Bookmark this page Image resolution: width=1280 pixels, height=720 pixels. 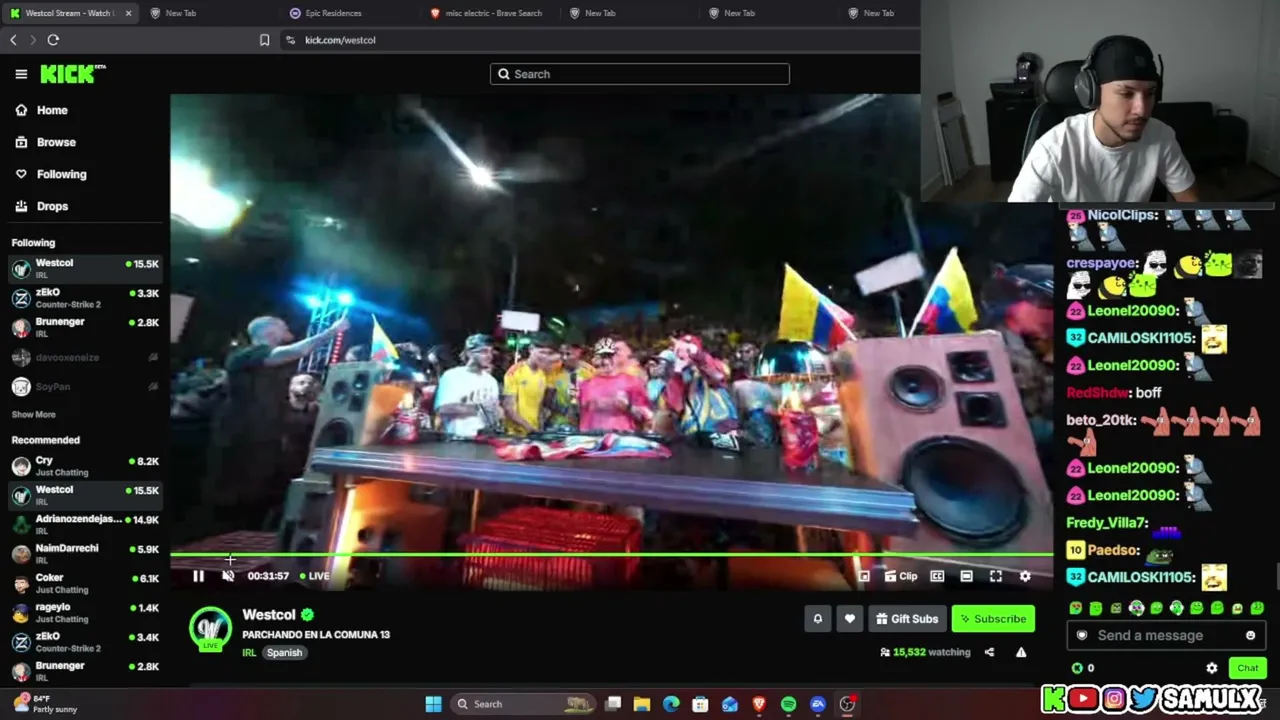pos(264,40)
